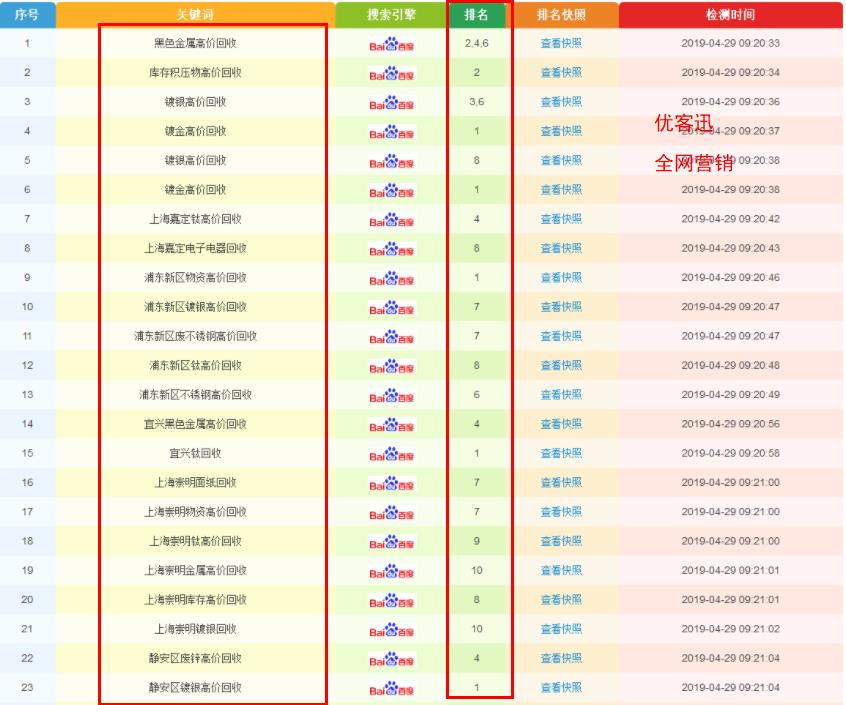View snapshot link for 浦东新区物资高价回收
This screenshot has width=846, height=705.
[x=561, y=277]
